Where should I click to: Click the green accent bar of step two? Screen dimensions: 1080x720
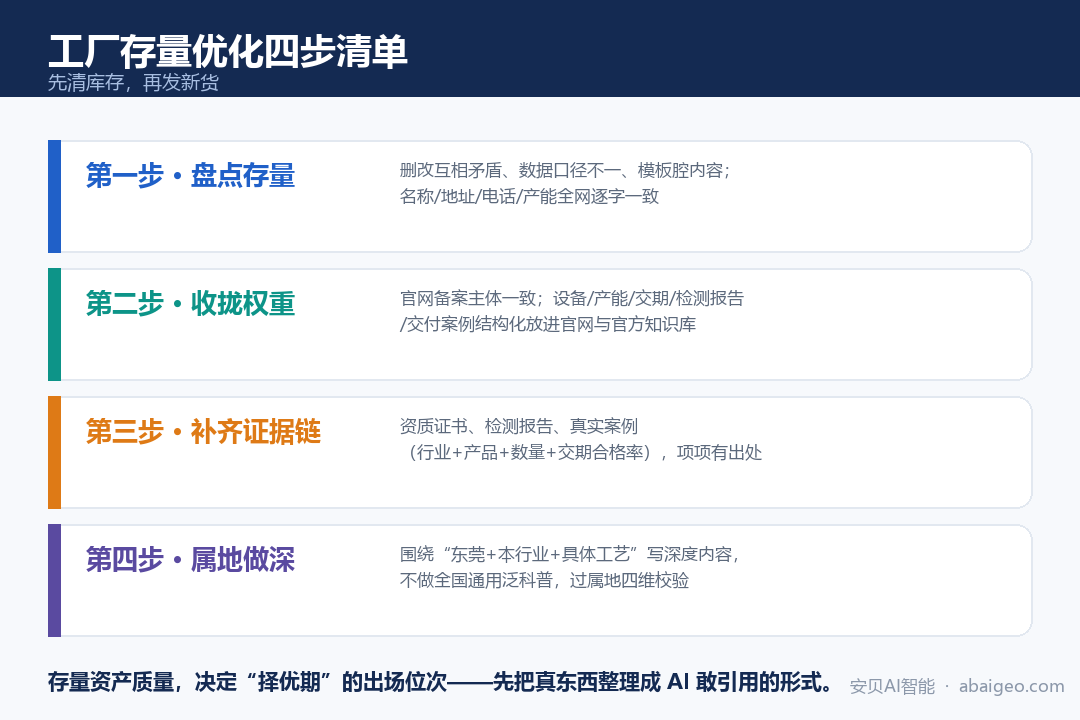pos(54,325)
